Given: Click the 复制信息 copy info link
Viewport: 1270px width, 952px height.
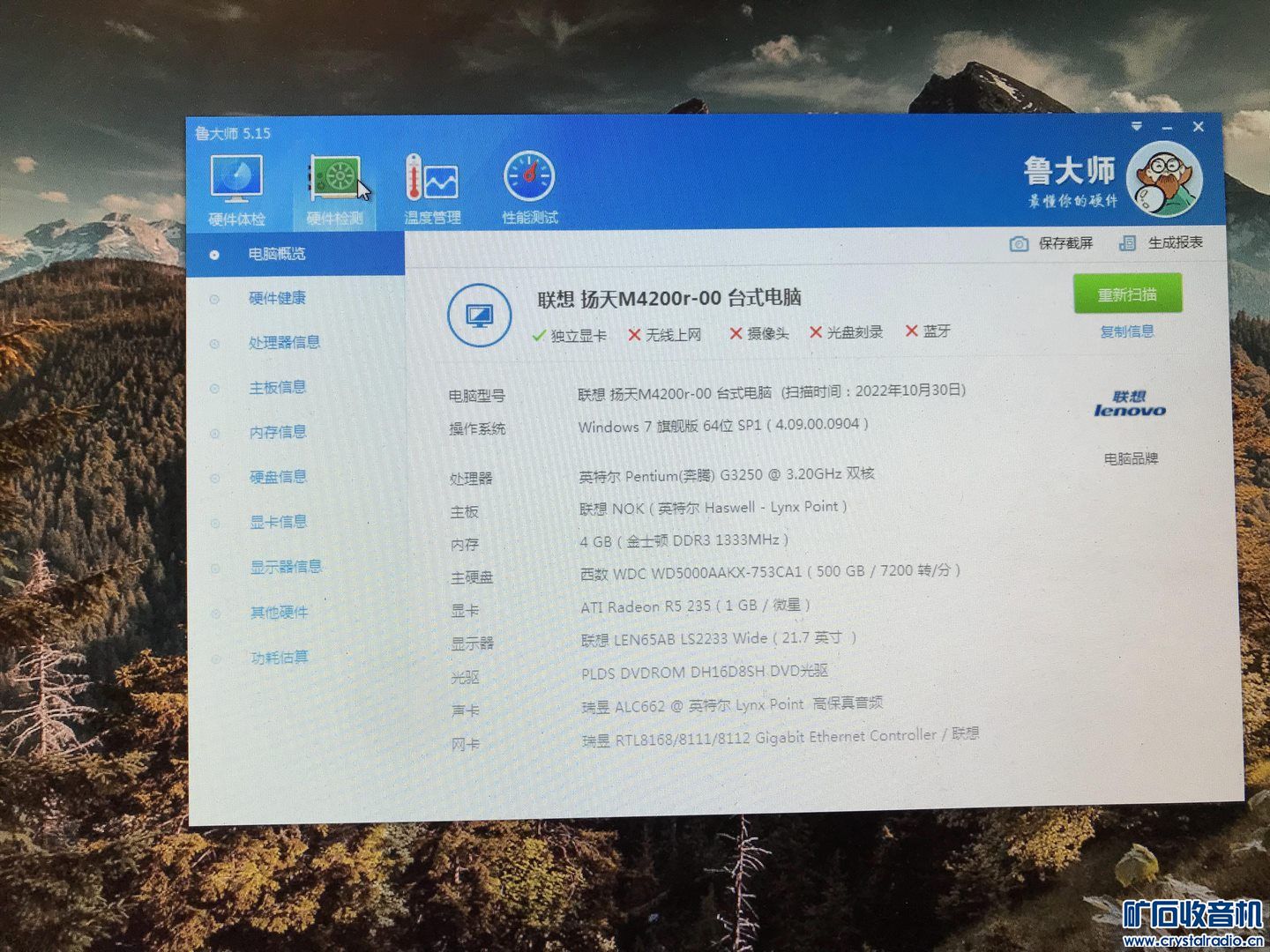Looking at the screenshot, I should (1127, 331).
